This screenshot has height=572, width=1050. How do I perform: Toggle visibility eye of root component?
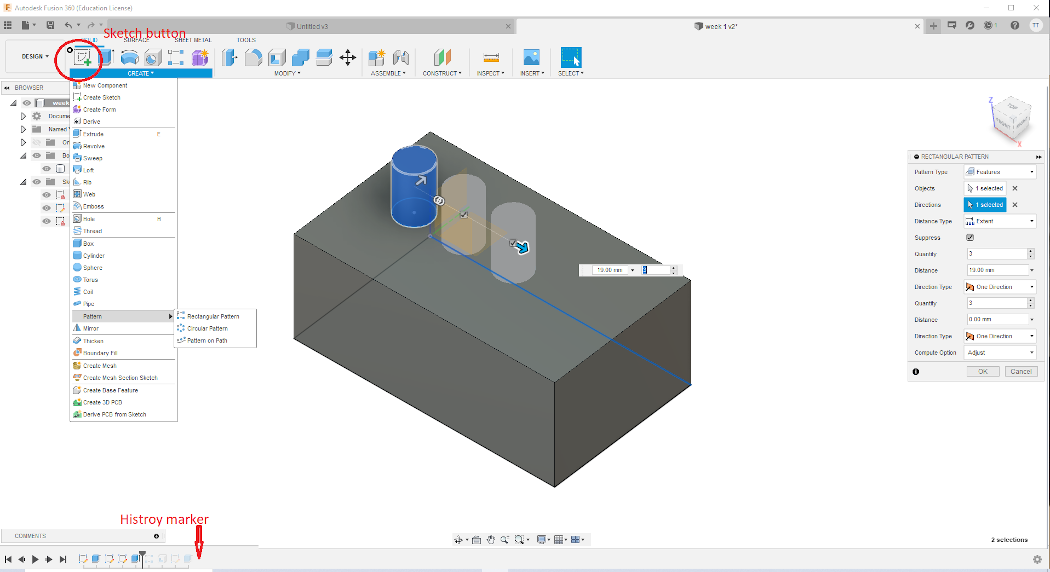click(x=27, y=103)
